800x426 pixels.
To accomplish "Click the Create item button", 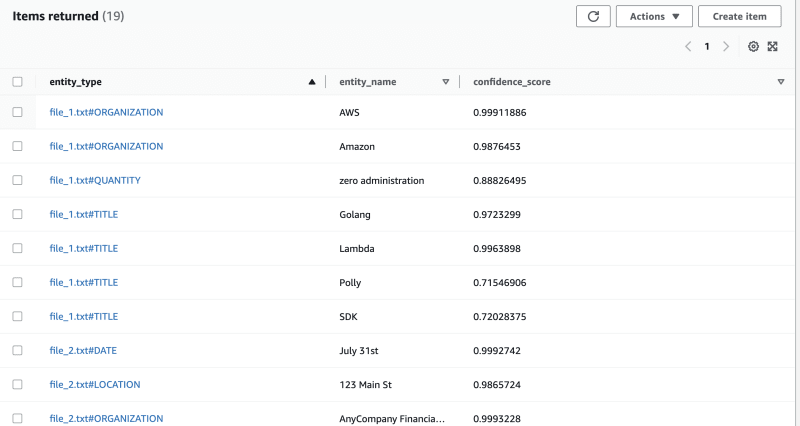I will 739,16.
